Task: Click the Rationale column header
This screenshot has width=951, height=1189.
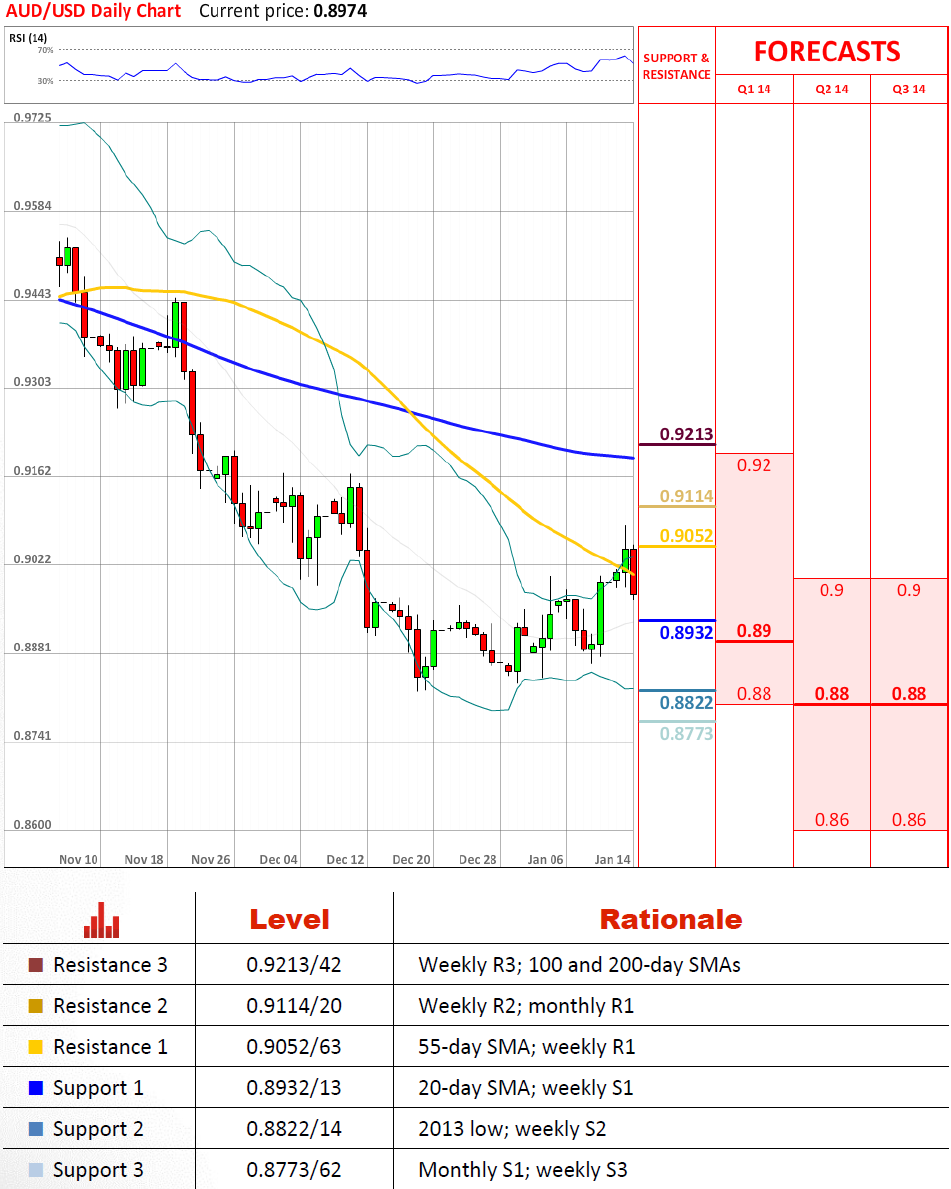Action: click(x=670, y=919)
